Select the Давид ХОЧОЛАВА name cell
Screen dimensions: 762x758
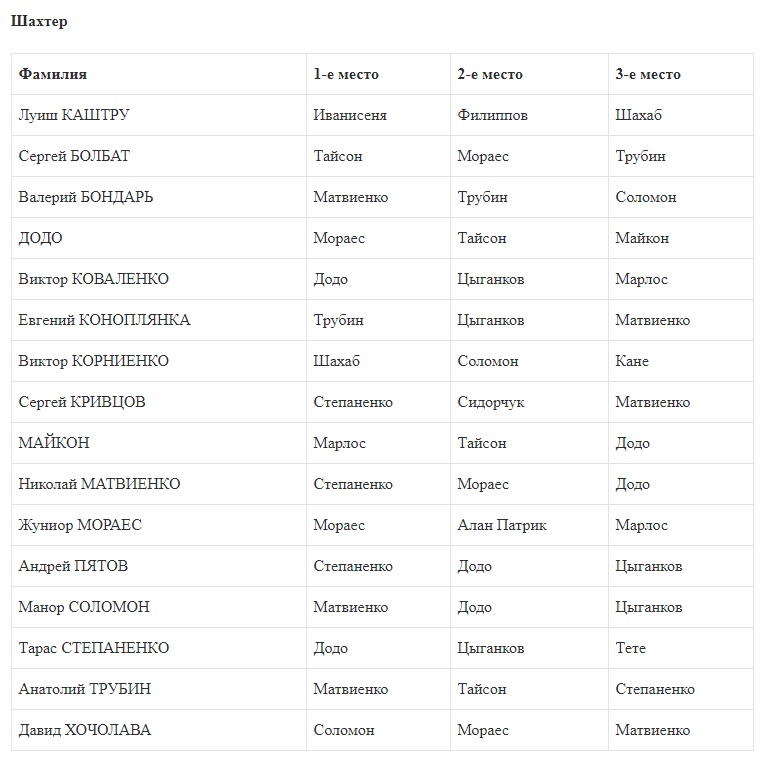click(x=85, y=730)
